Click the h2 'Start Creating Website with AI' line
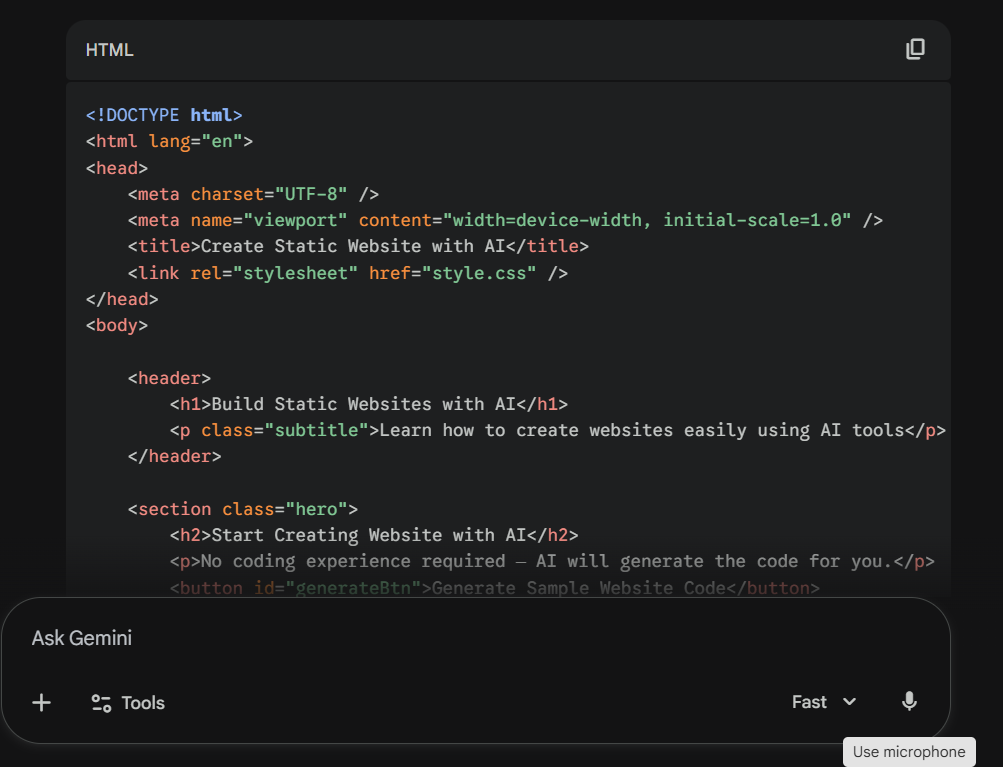The image size is (1003, 767). [374, 535]
